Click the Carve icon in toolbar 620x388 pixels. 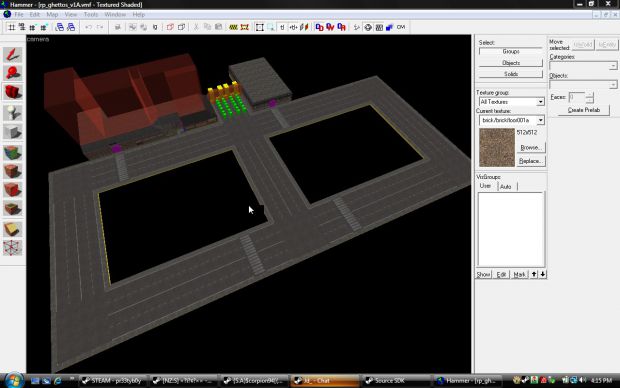pyautogui.click(x=117, y=27)
